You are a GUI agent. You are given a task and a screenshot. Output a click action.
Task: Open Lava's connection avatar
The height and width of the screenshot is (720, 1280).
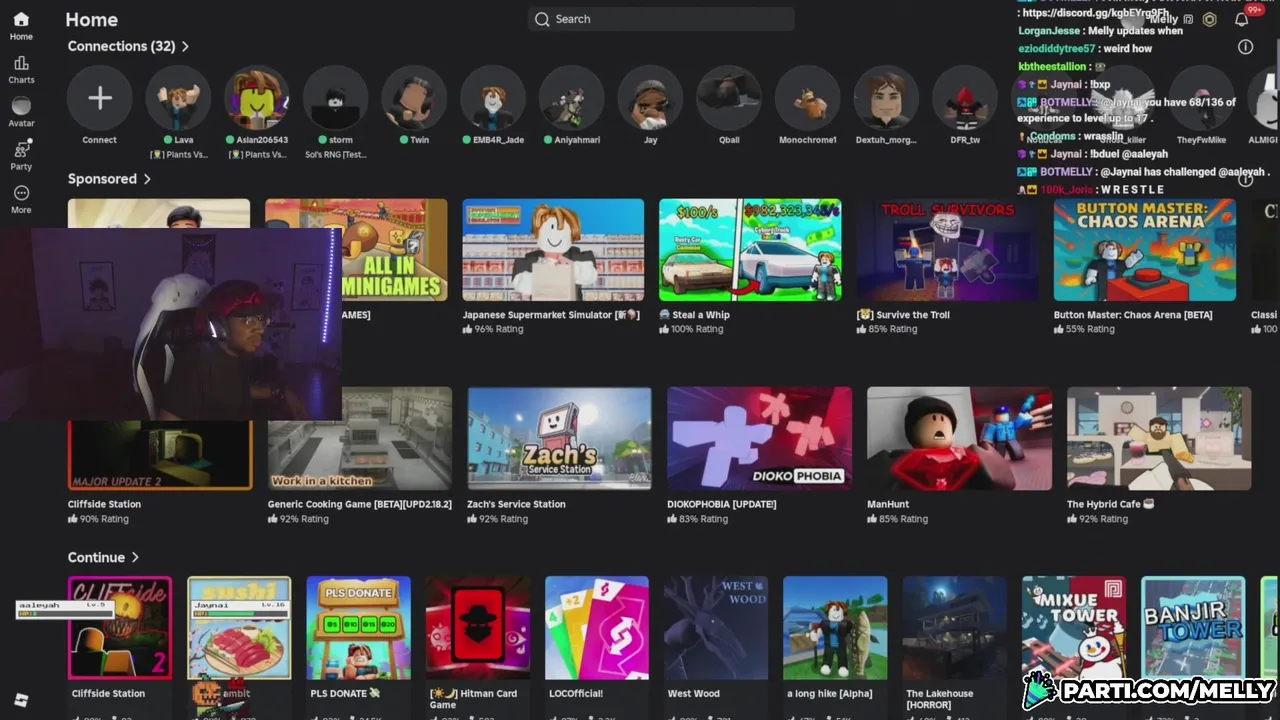[178, 98]
